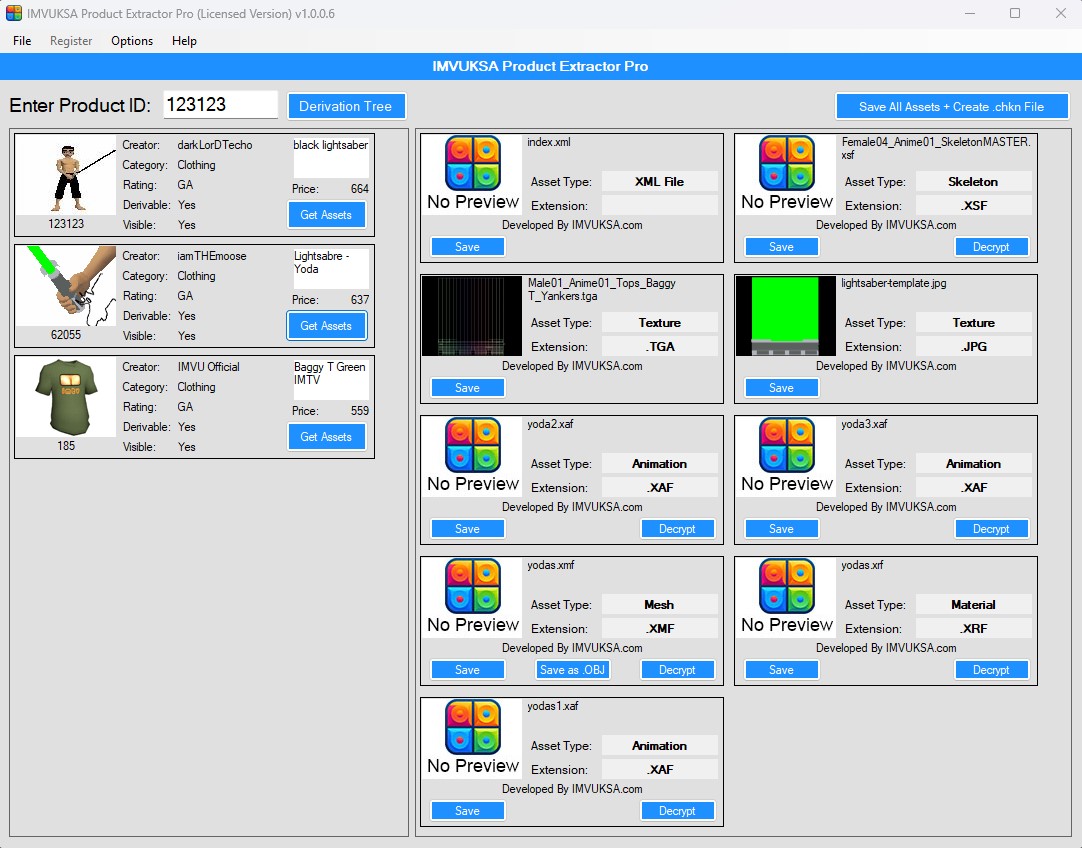Click the yoda3.xaf file name
Image resolution: width=1082 pixels, height=848 pixels.
click(x=864, y=424)
